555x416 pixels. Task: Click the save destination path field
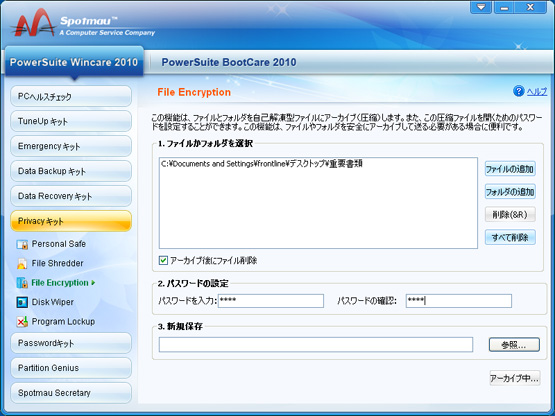click(x=316, y=345)
